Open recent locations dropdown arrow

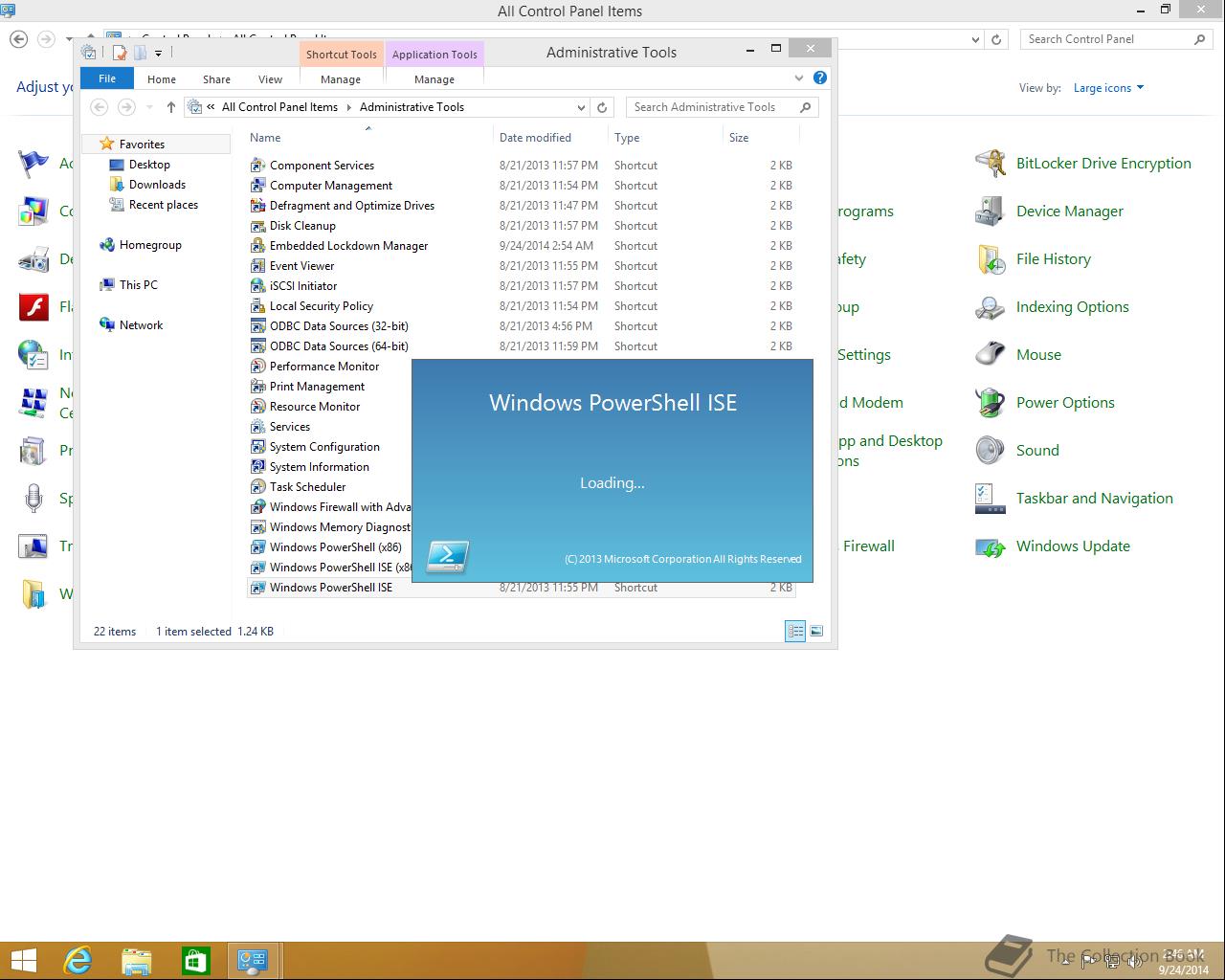(149, 107)
